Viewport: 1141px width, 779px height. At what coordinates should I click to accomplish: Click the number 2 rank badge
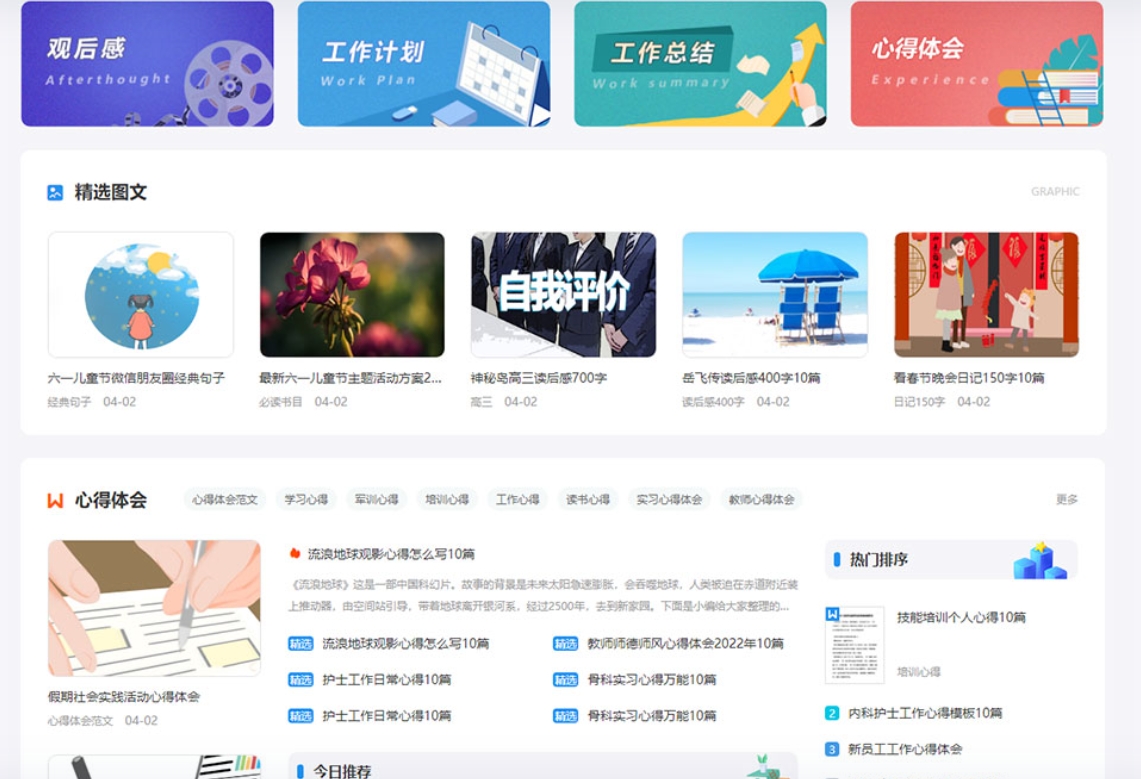click(x=832, y=713)
